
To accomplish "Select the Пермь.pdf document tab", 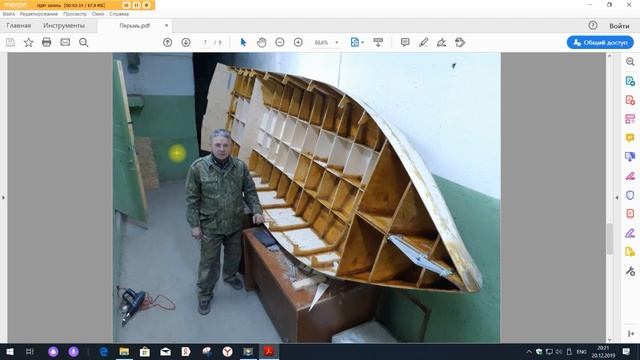I will (x=135, y=25).
